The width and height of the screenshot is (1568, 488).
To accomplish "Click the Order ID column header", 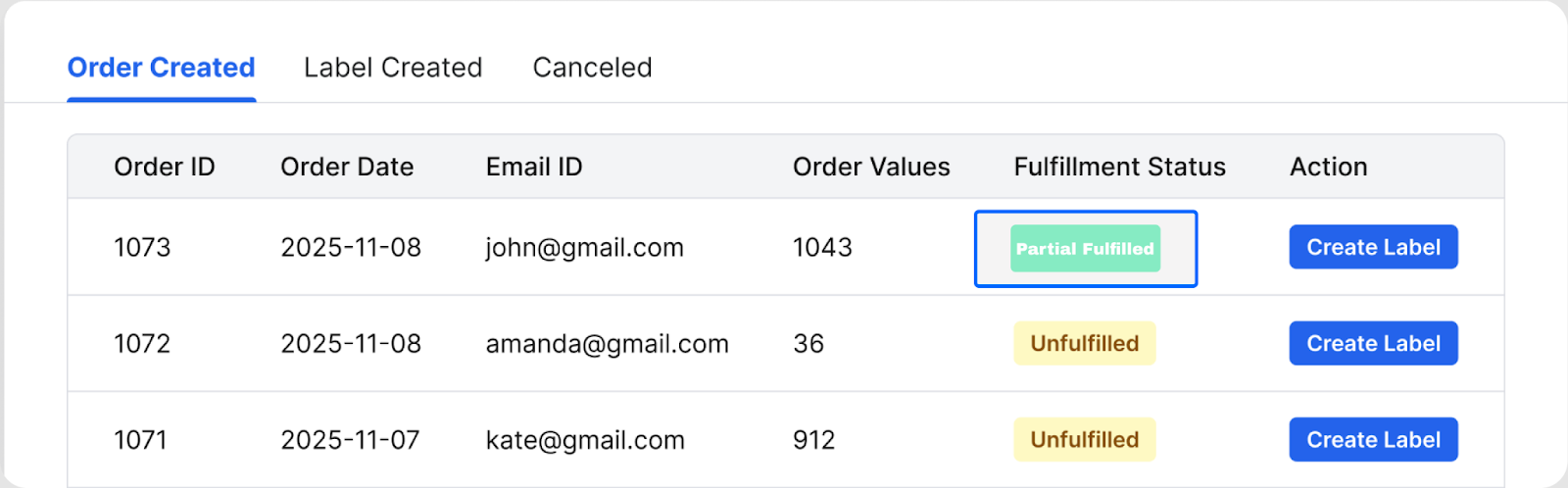I will coord(164,167).
